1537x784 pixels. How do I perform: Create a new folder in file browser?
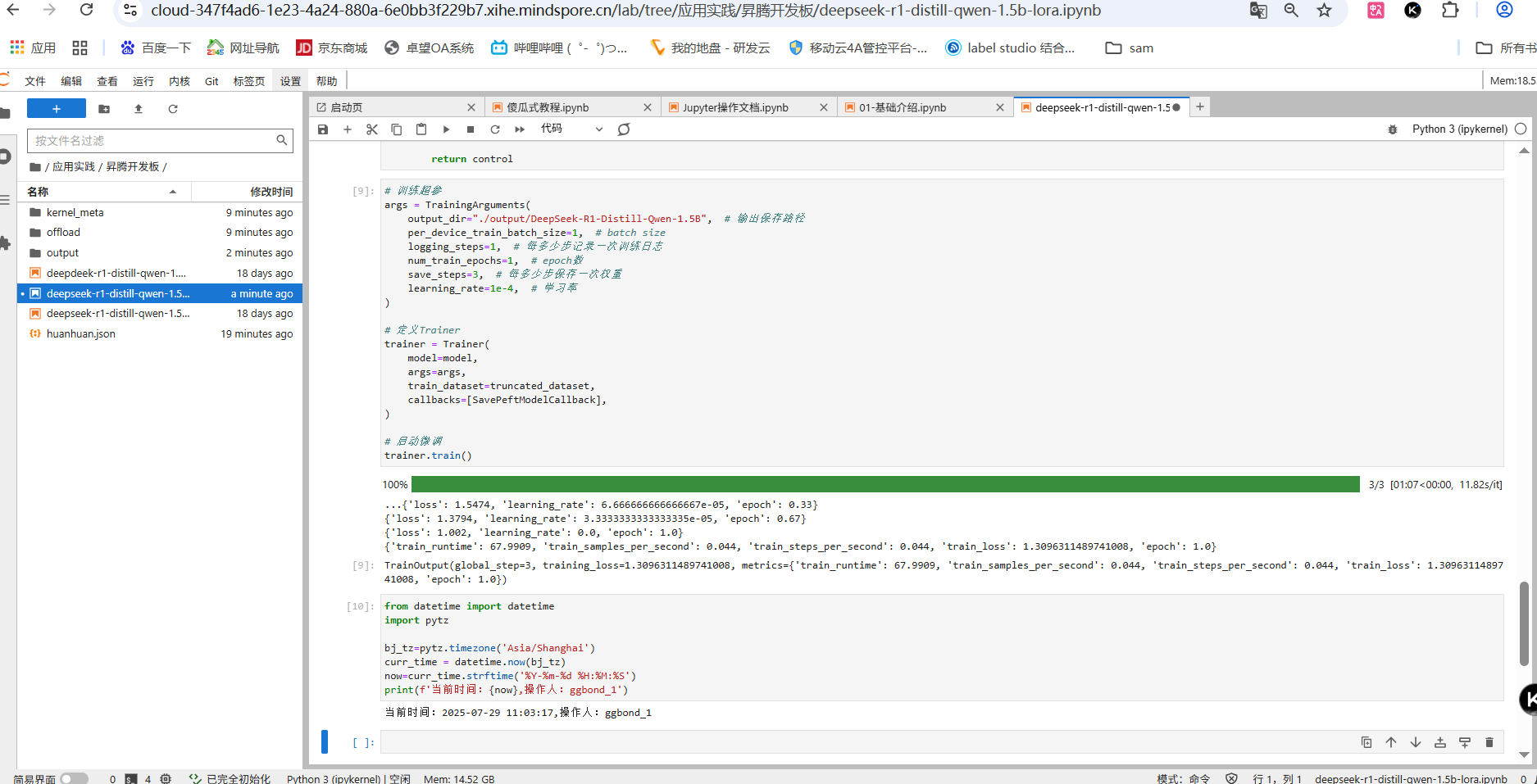point(104,109)
